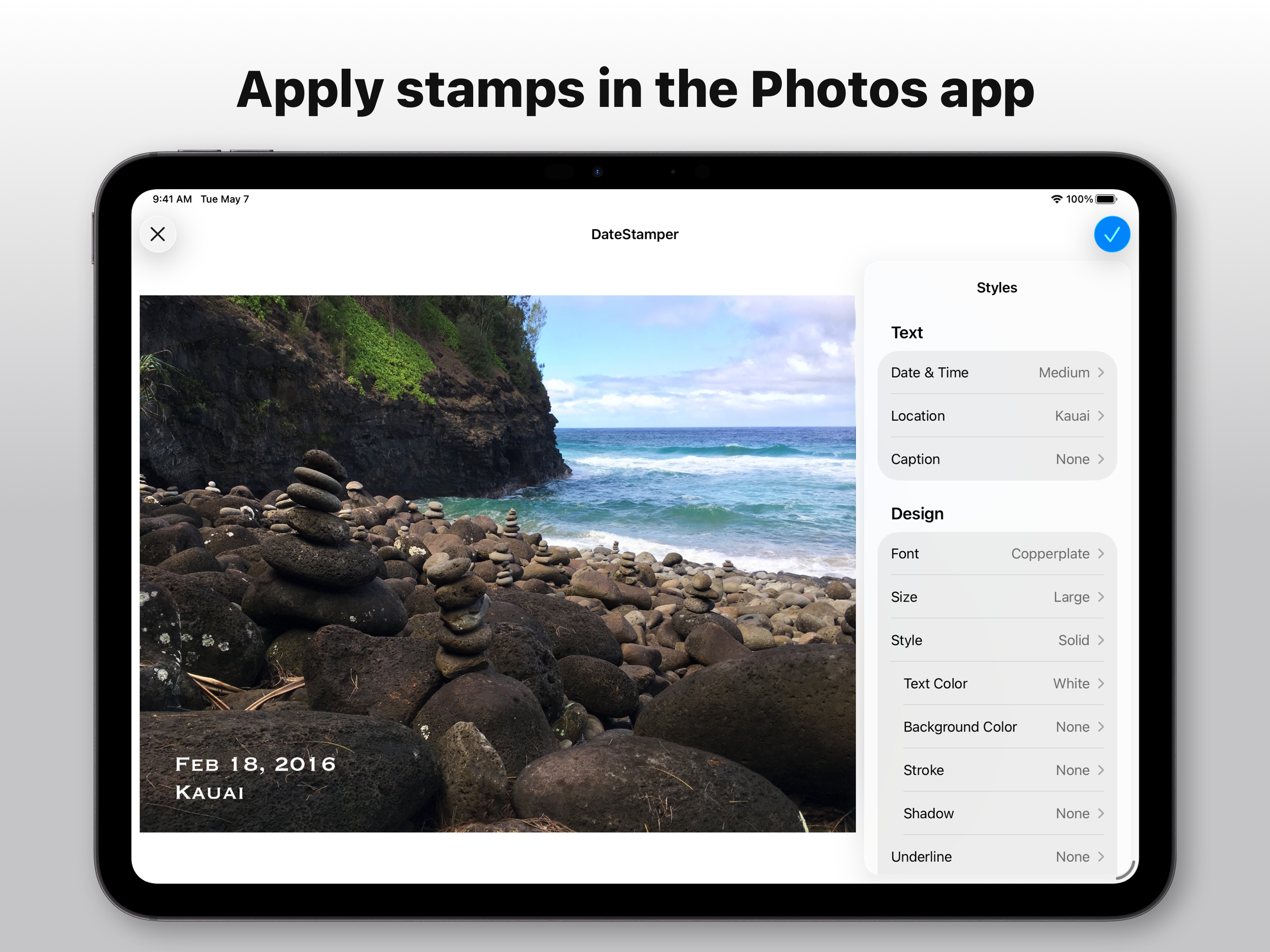Open the Size setting currently set to Large
1270x952 pixels.
tap(997, 596)
